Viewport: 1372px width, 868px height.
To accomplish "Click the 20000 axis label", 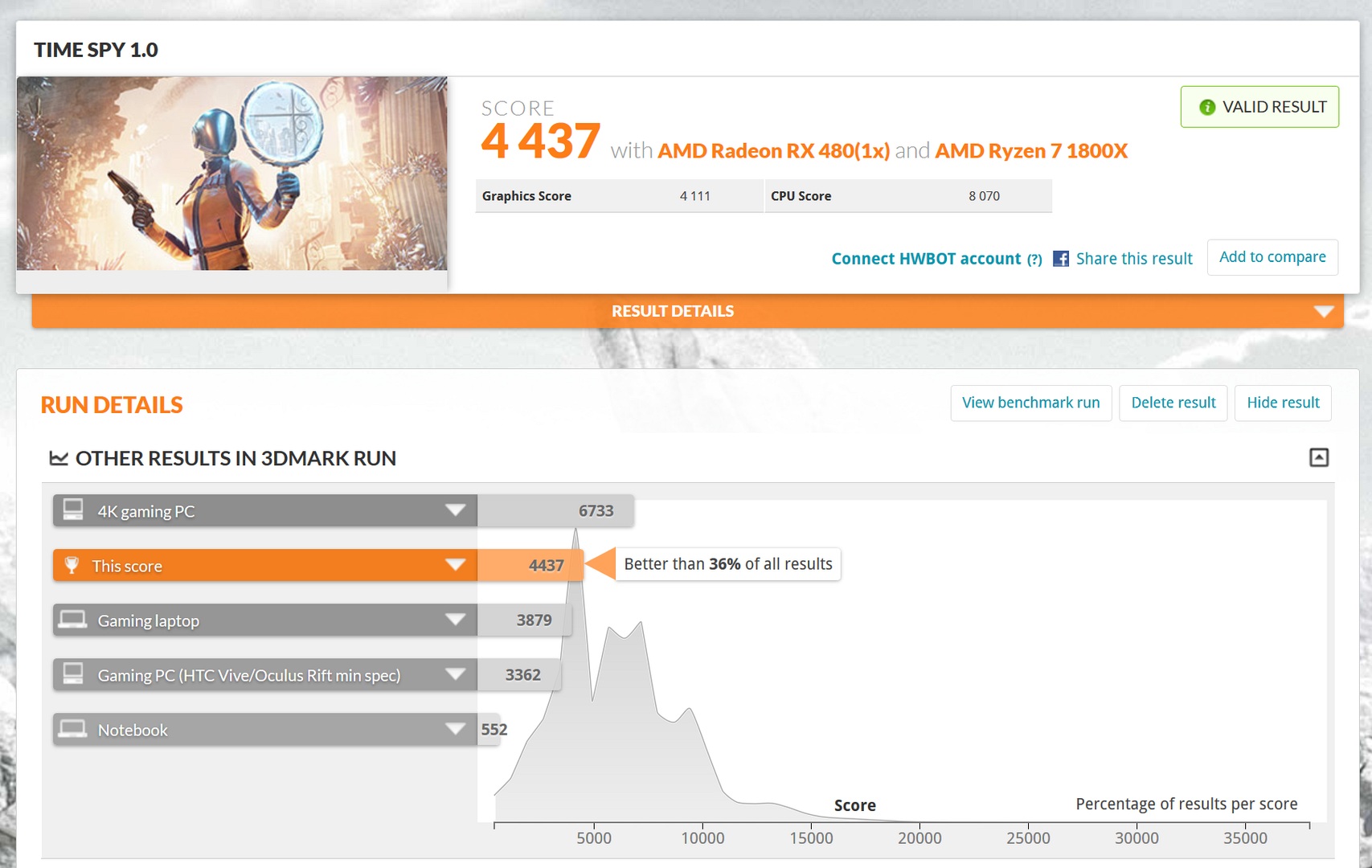I will 919,838.
